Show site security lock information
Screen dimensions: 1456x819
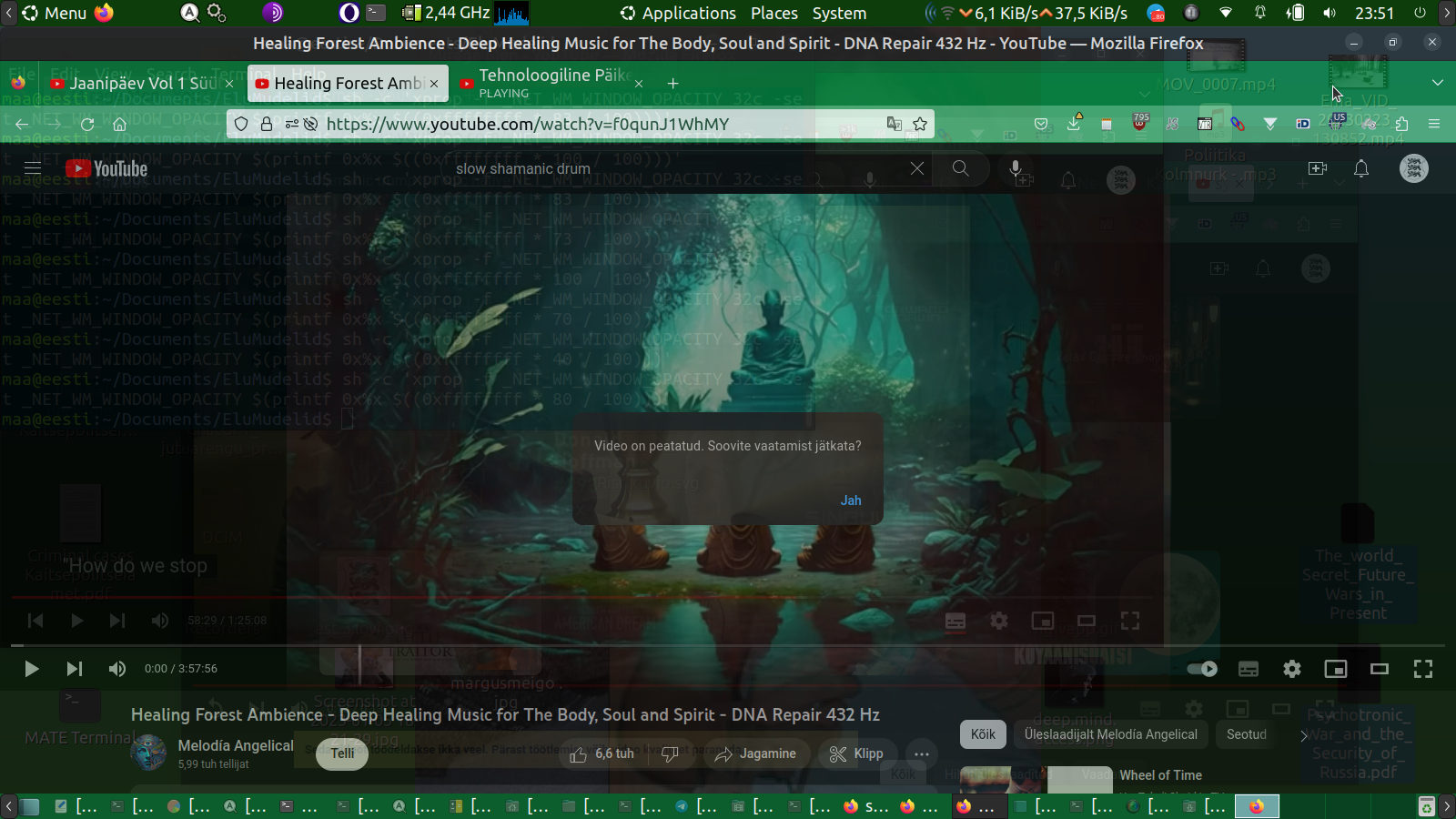click(x=267, y=124)
